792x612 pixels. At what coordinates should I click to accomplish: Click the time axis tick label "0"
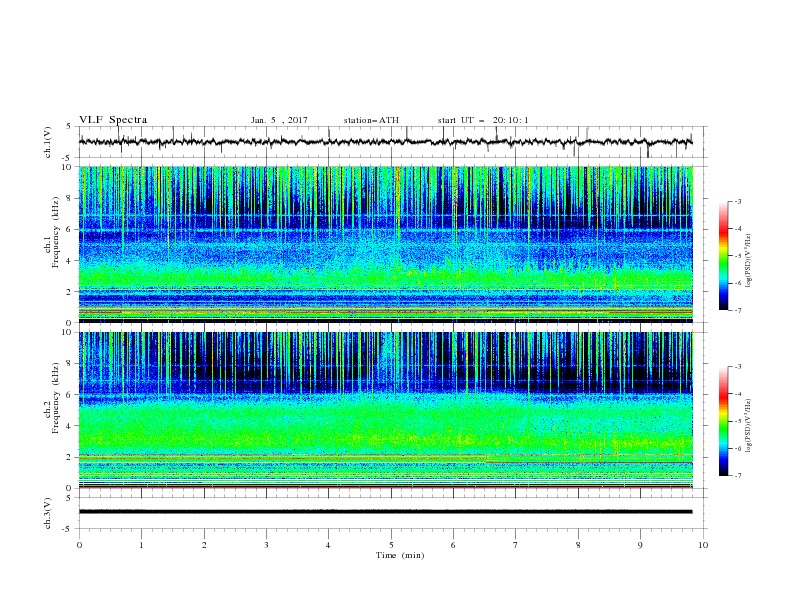click(79, 545)
